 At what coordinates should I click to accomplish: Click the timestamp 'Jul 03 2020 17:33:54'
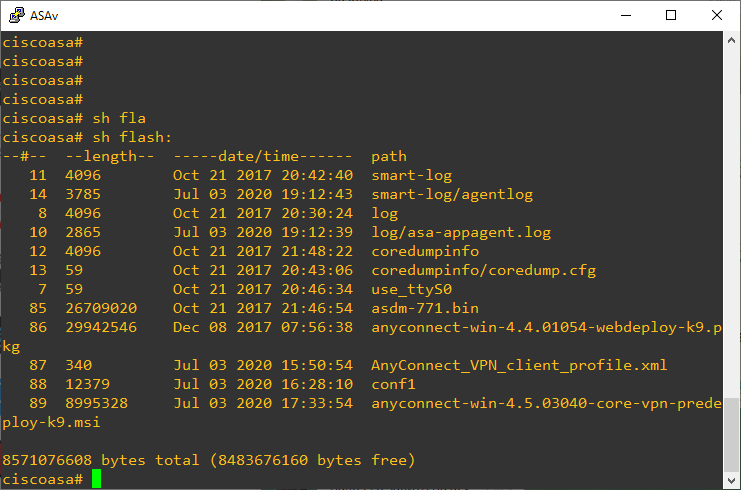point(263,403)
